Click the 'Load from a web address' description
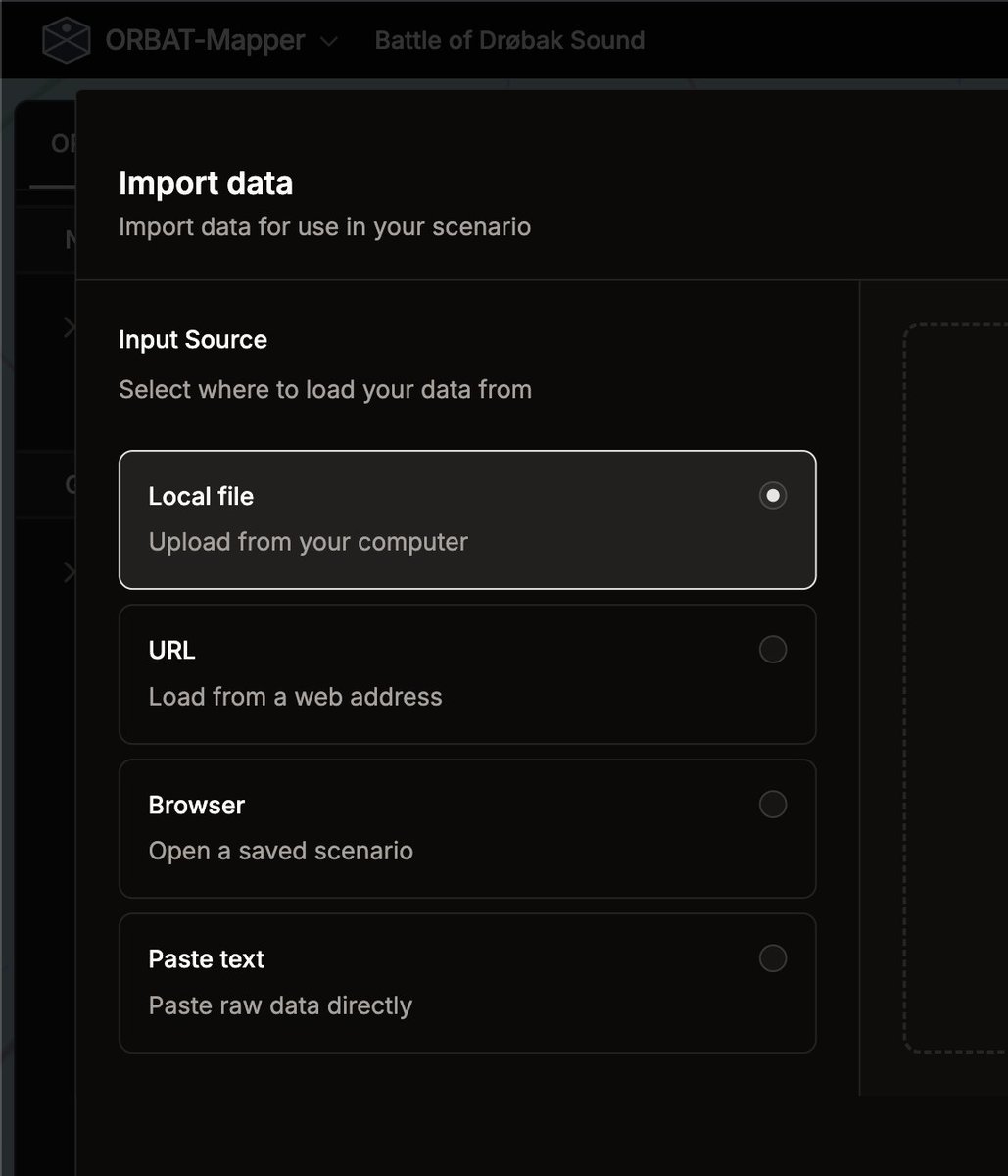Viewport: 1008px width, 1176px height. 296,697
